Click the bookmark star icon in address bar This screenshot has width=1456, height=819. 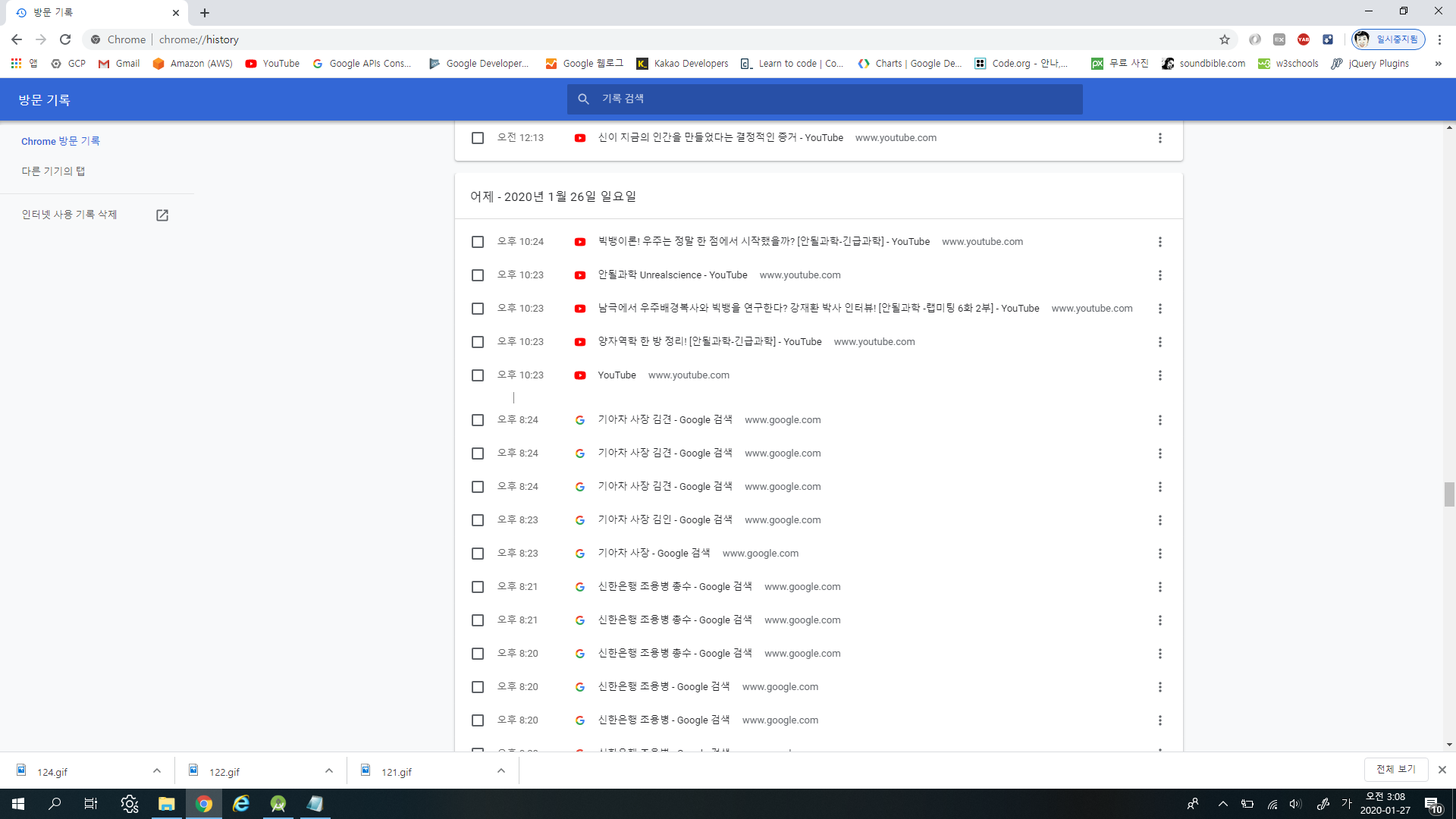1224,39
